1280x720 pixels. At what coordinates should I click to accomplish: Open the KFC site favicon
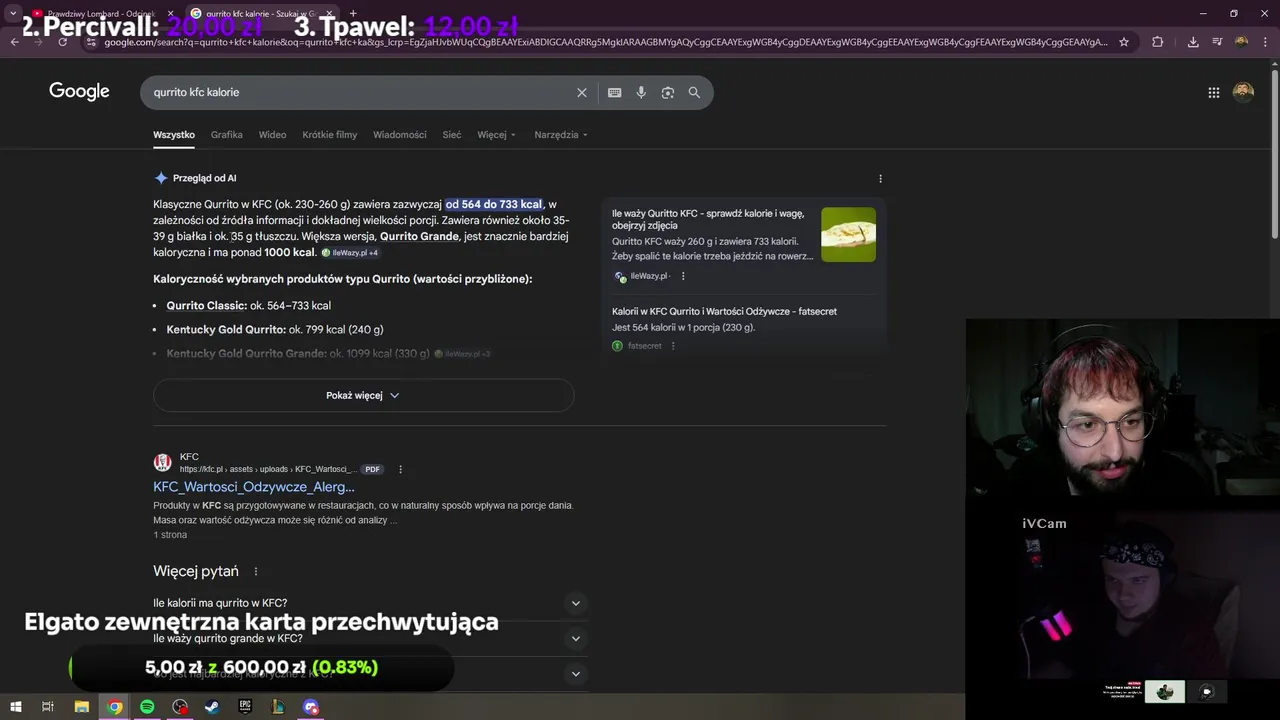pos(162,463)
